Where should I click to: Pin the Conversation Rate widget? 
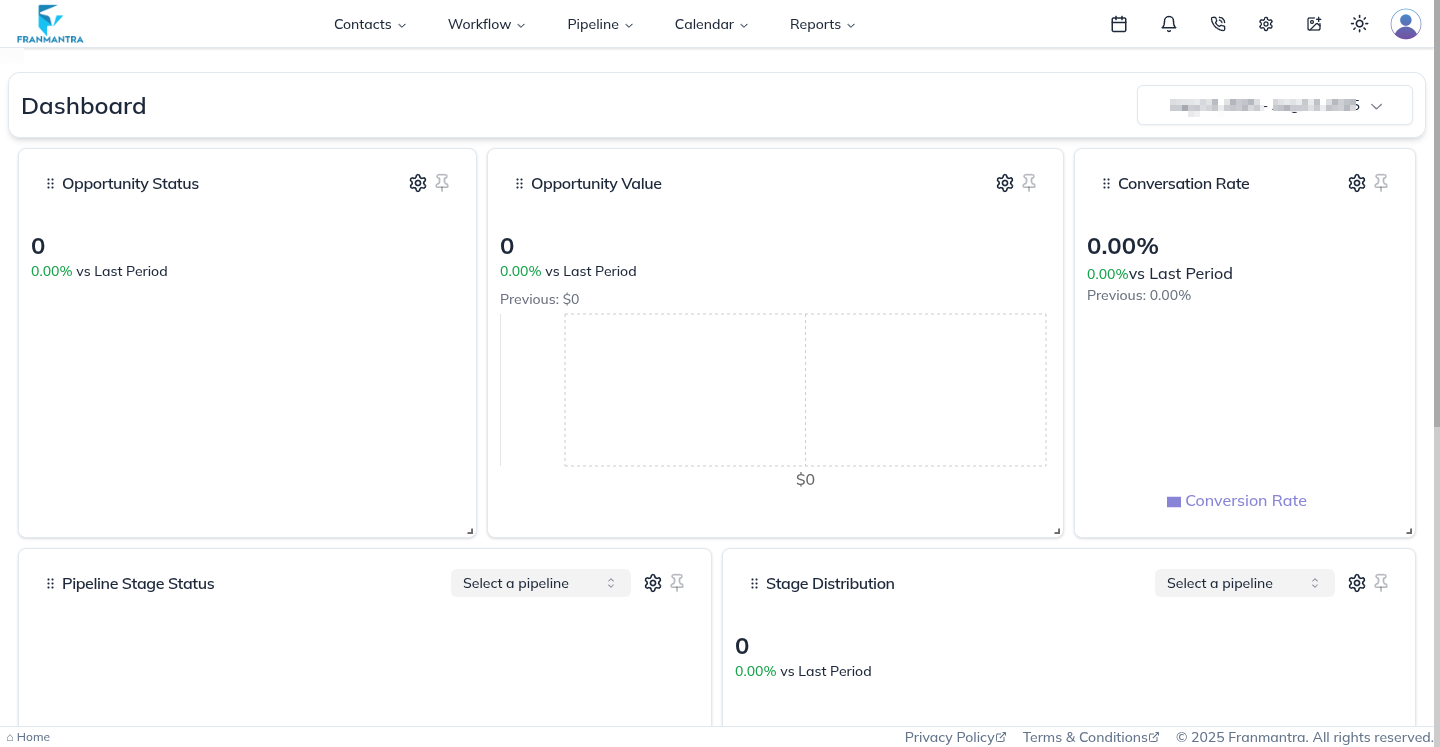pyautogui.click(x=1381, y=183)
